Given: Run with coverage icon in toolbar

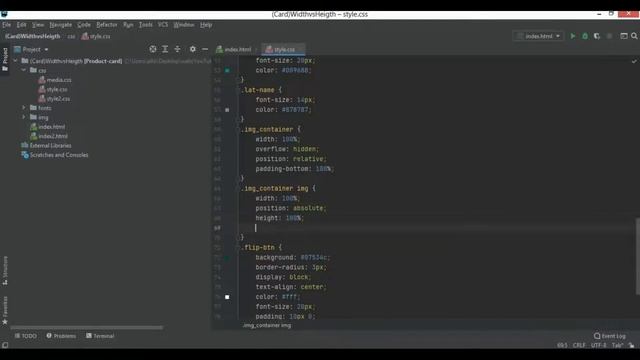Looking at the screenshot, I should (597, 36).
